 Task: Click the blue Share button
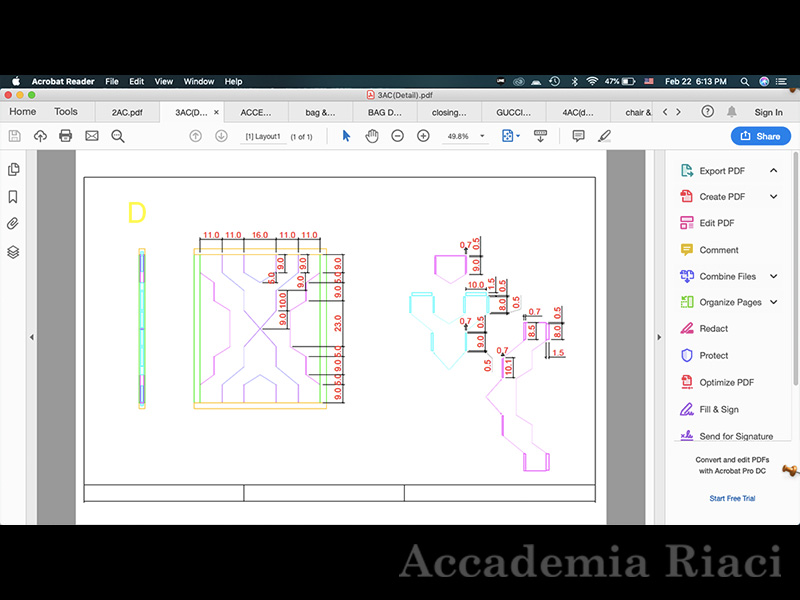[761, 136]
